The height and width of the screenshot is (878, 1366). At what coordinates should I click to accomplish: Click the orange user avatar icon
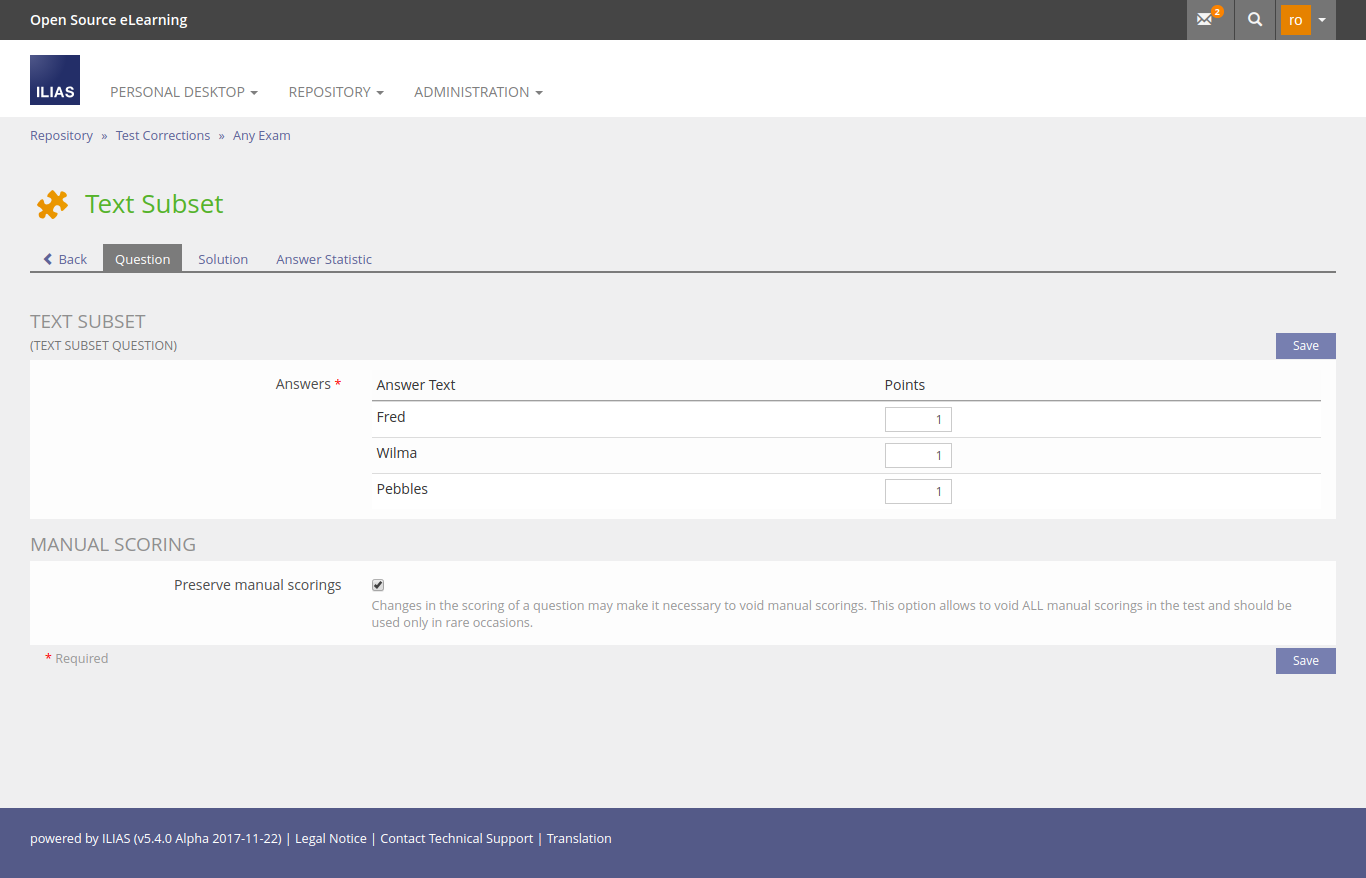1295,20
